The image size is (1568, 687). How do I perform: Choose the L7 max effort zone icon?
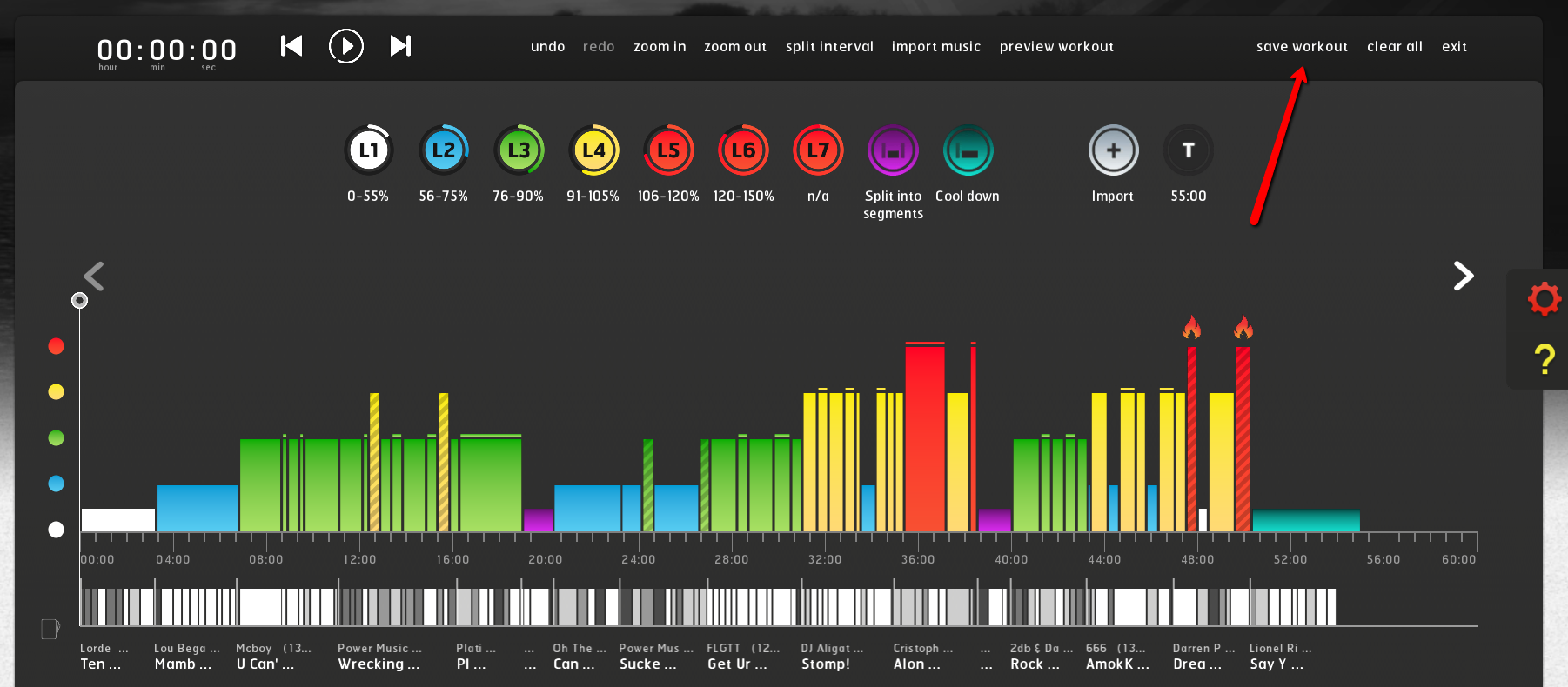818,150
